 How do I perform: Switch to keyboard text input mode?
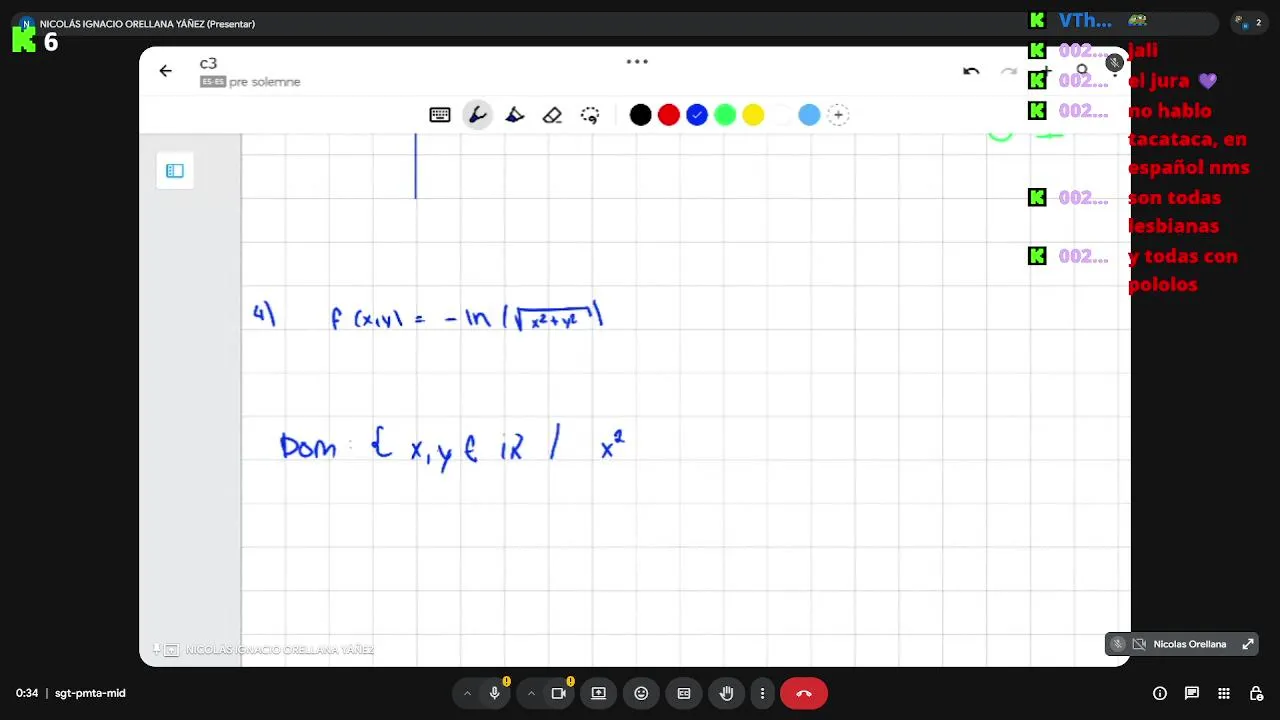coord(440,115)
